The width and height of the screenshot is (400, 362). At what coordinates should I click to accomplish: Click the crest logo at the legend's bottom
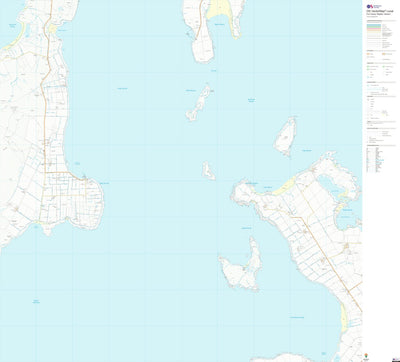click(366, 355)
